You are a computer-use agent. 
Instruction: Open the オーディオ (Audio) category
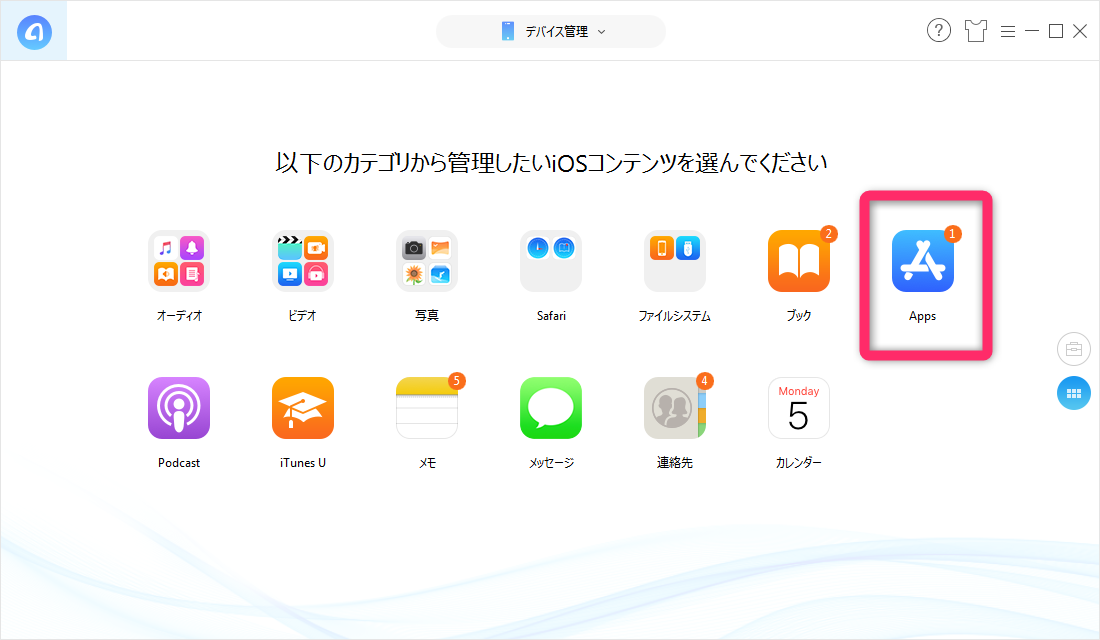pos(179,261)
